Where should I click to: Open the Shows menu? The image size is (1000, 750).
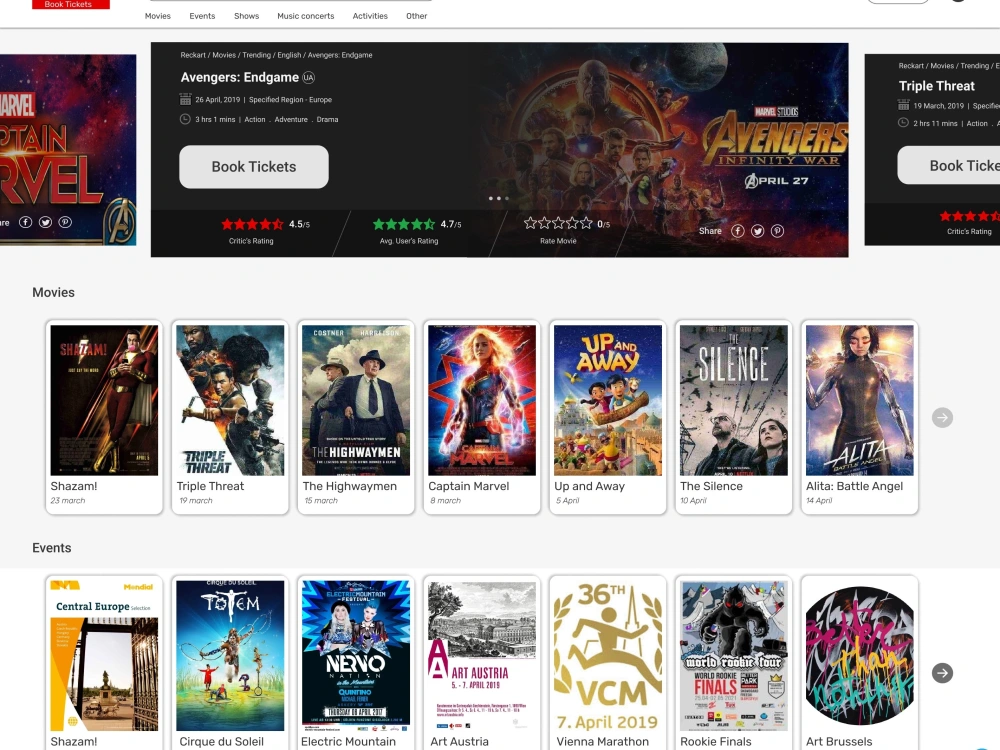pos(246,16)
